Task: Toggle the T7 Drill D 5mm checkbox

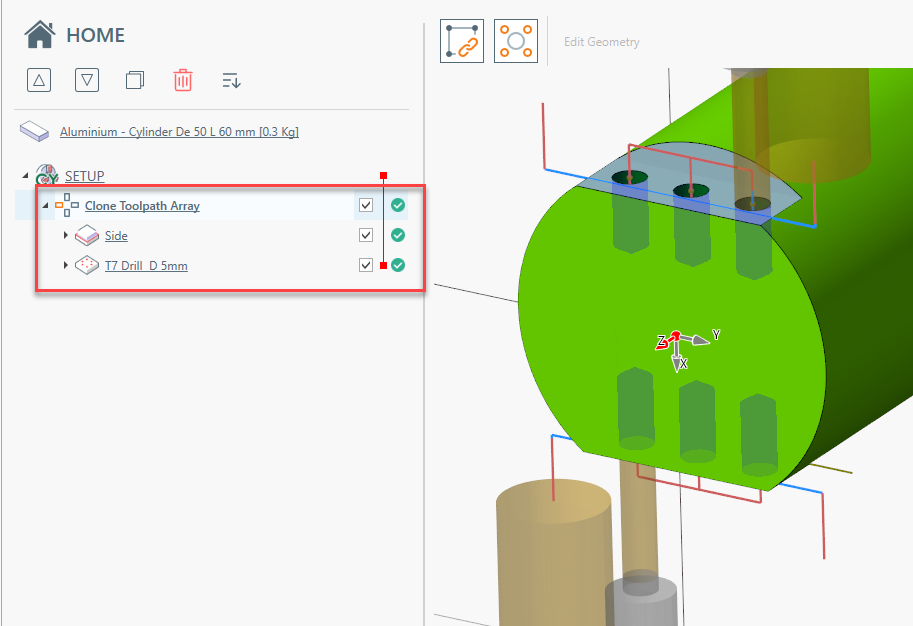Action: point(366,265)
